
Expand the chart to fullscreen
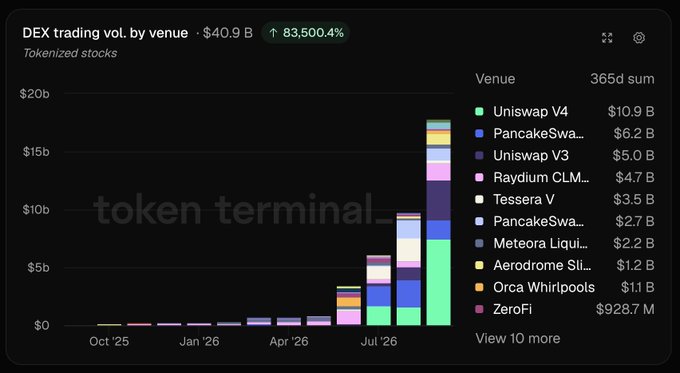(x=607, y=38)
